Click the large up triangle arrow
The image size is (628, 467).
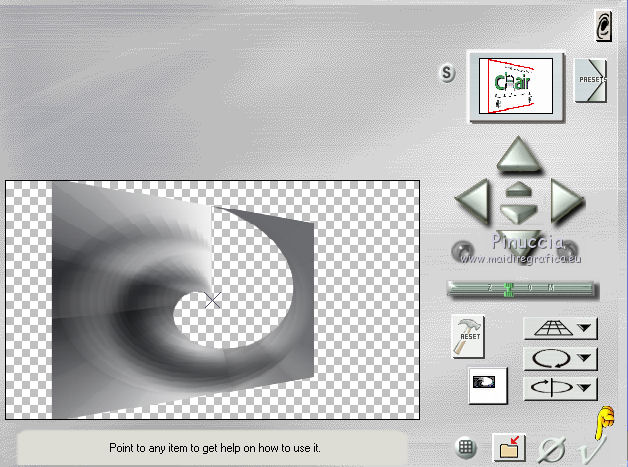point(518,154)
